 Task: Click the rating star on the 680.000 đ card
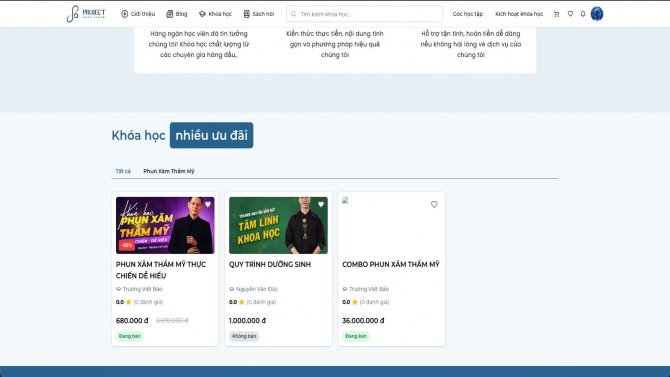(128, 302)
